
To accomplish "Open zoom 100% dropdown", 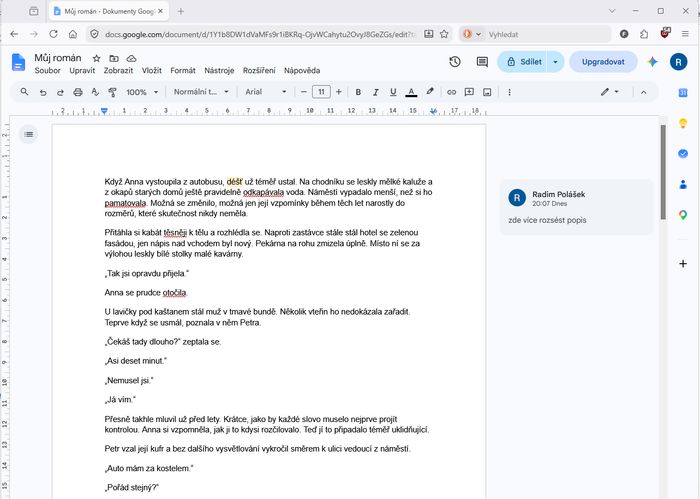I will [142, 92].
